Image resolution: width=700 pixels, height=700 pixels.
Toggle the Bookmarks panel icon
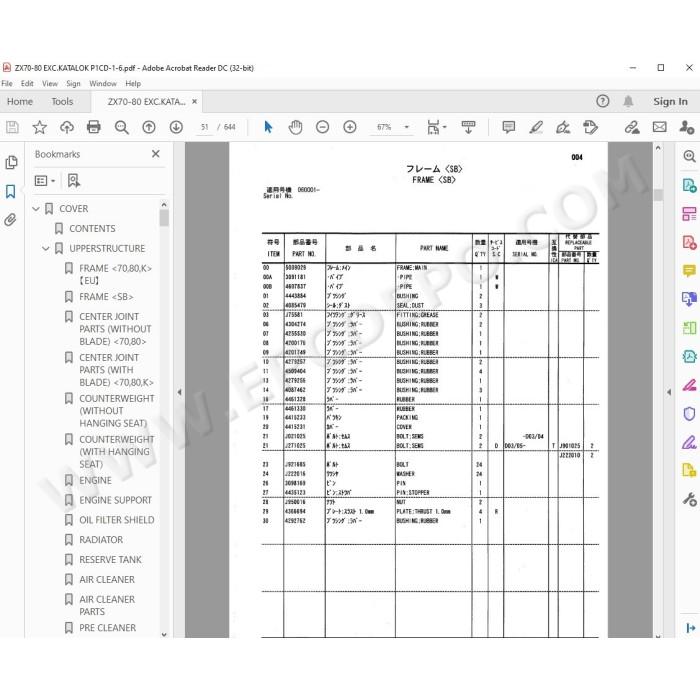(x=10, y=192)
